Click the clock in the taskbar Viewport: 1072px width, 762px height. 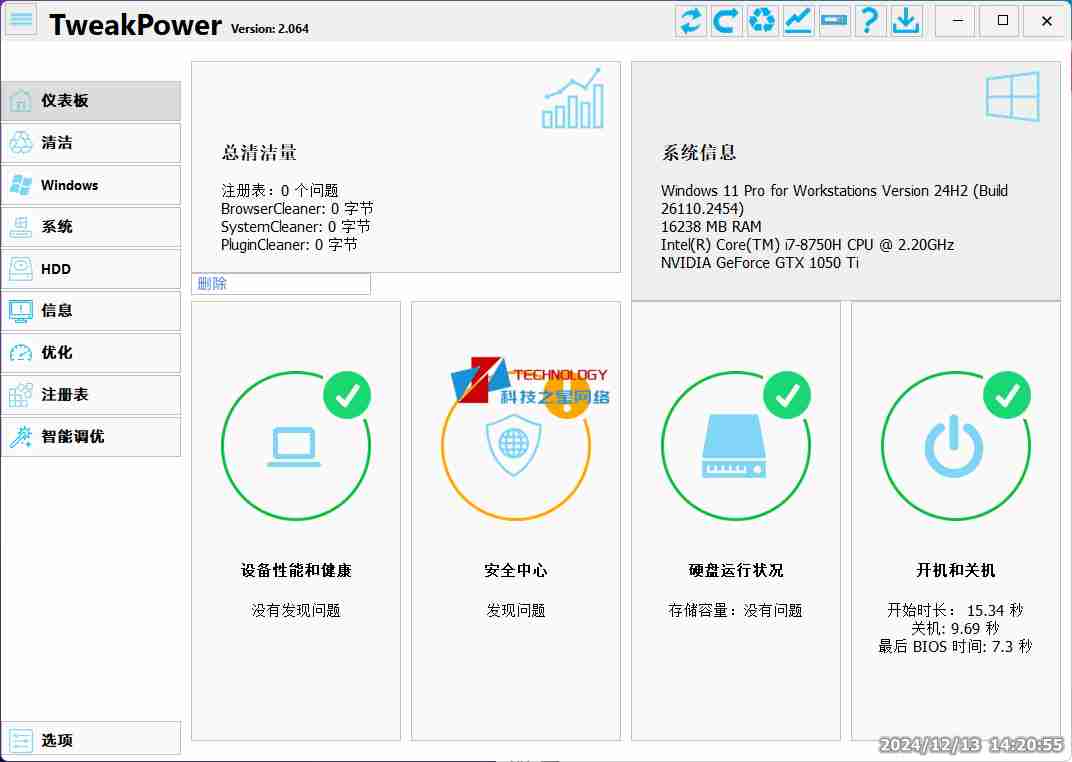tap(968, 744)
